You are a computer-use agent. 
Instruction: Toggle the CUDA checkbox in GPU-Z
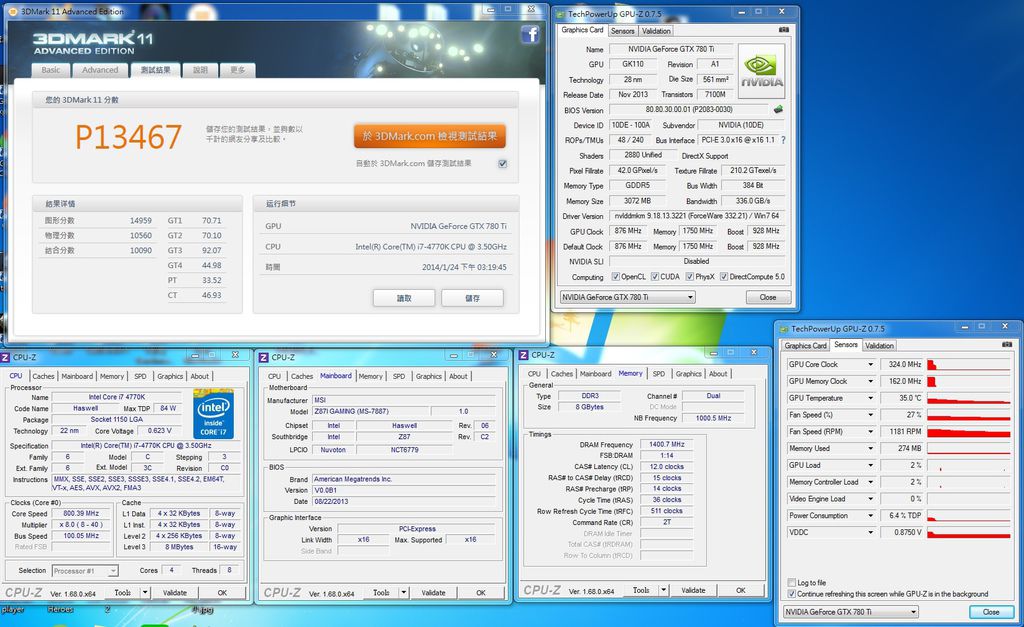pos(655,276)
